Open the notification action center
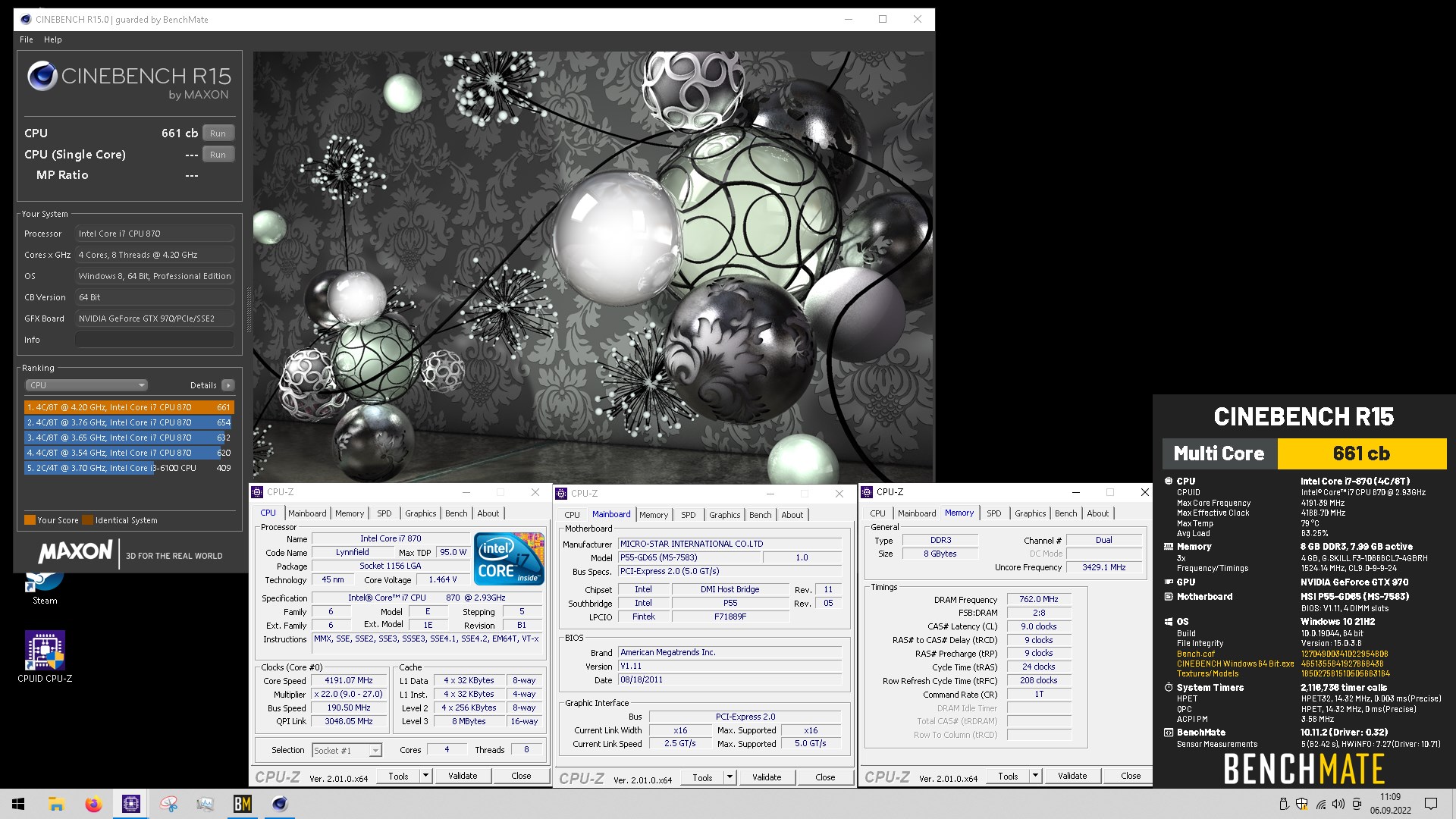The height and width of the screenshot is (819, 1456). click(x=1431, y=804)
